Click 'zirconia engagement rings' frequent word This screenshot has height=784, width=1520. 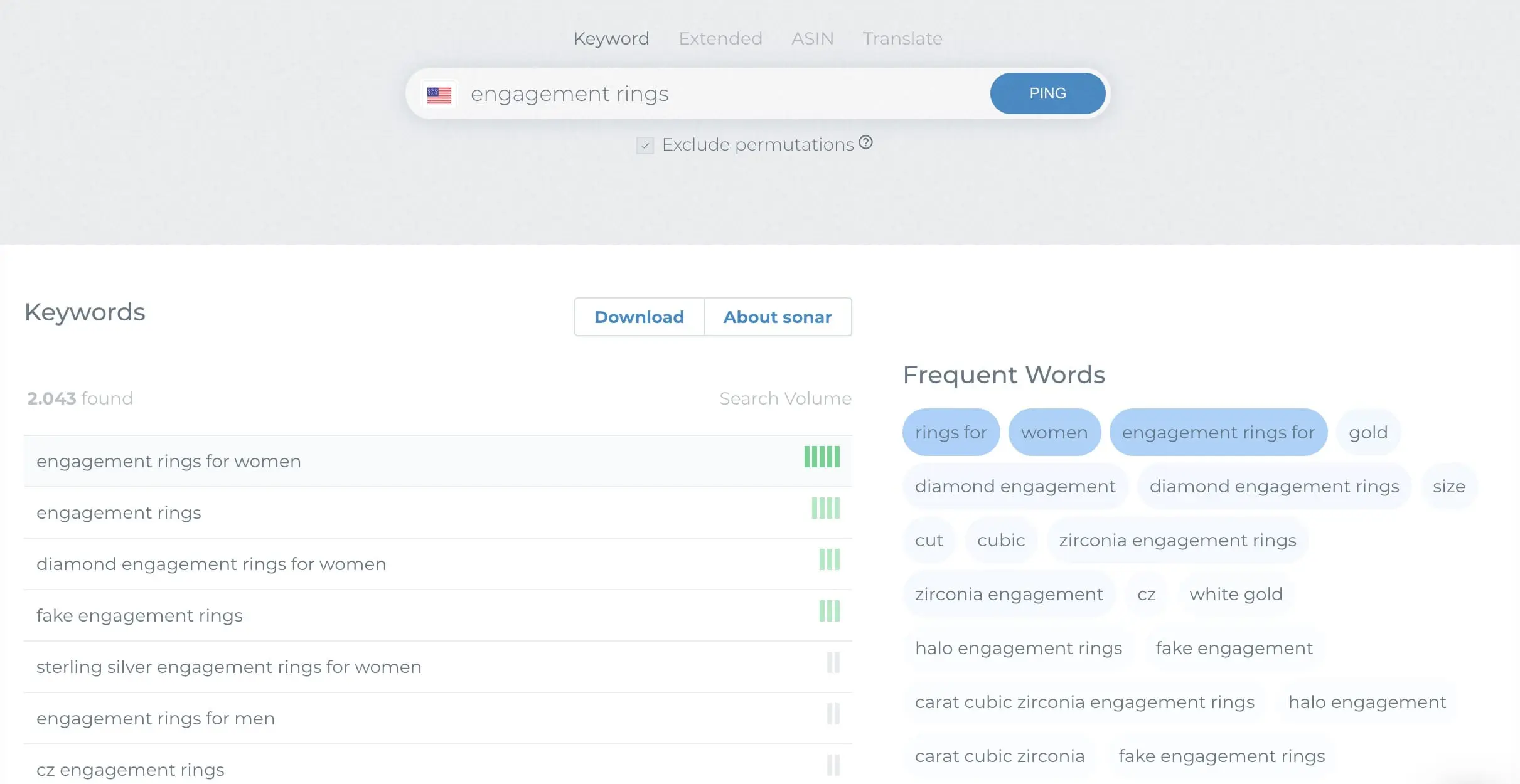(x=1177, y=540)
